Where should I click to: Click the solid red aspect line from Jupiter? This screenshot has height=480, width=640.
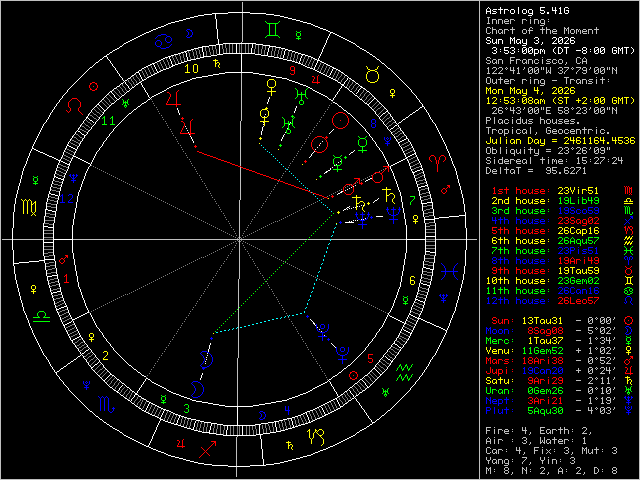pos(265,174)
